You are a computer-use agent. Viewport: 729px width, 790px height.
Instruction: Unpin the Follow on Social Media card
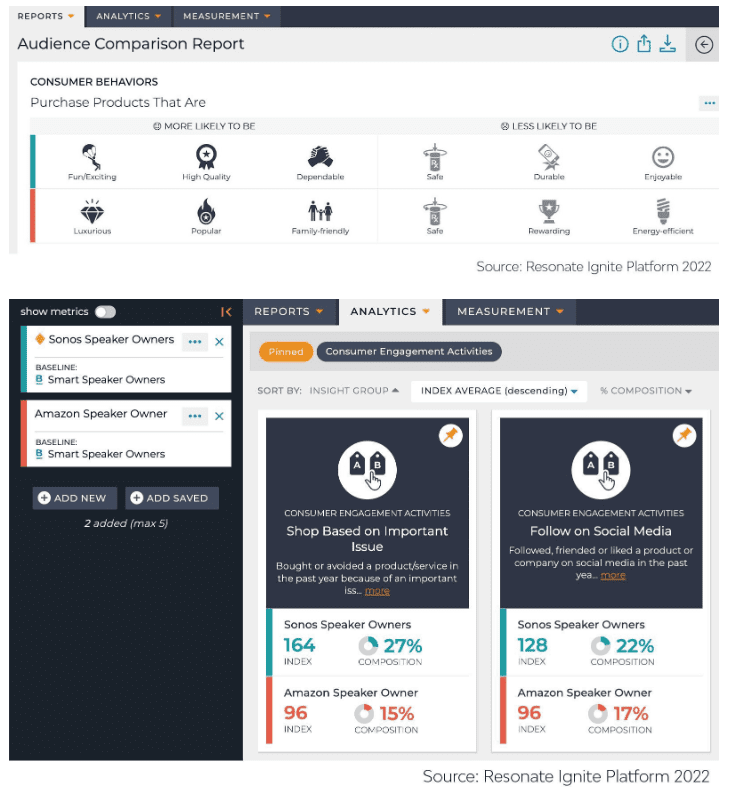(x=684, y=435)
